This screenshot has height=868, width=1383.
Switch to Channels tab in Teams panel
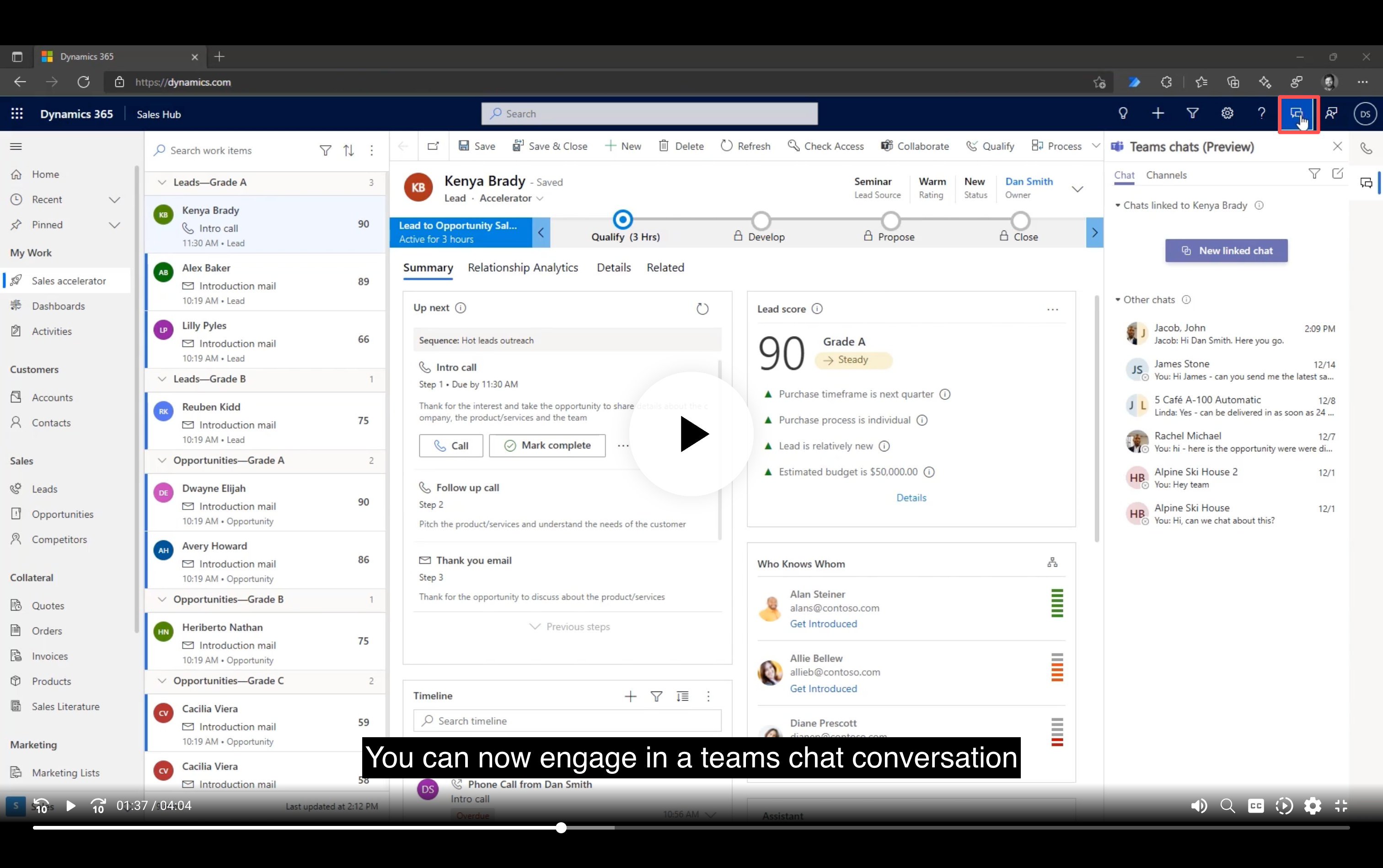point(1166,175)
